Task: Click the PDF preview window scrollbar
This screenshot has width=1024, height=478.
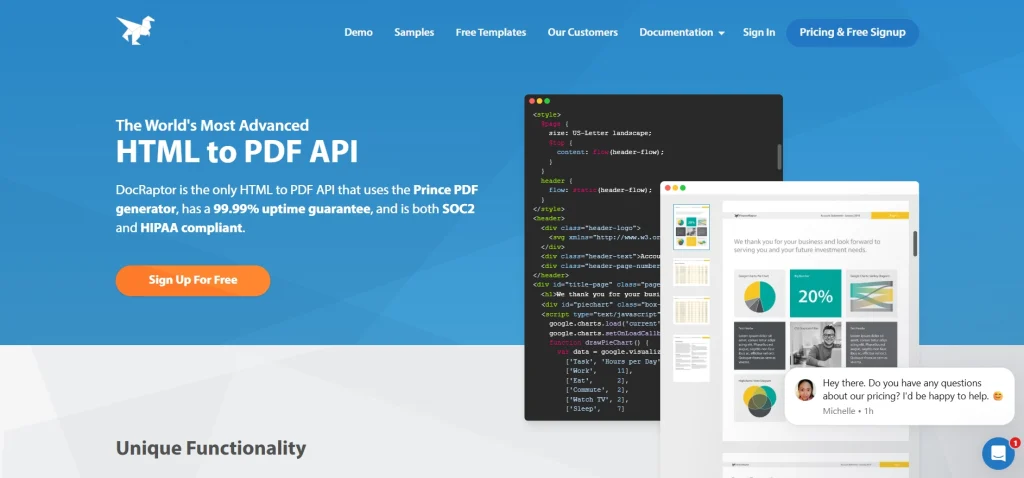Action: click(915, 243)
